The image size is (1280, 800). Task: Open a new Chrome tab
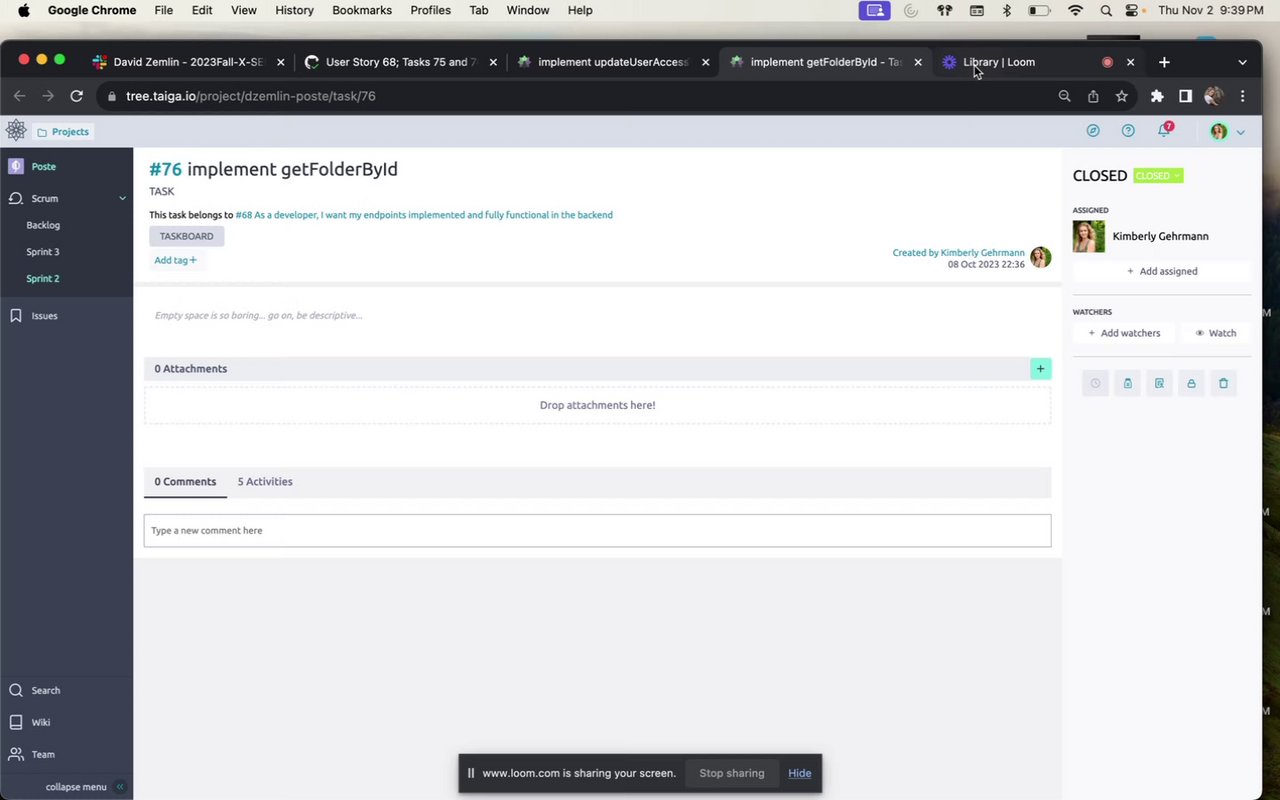tap(1164, 62)
